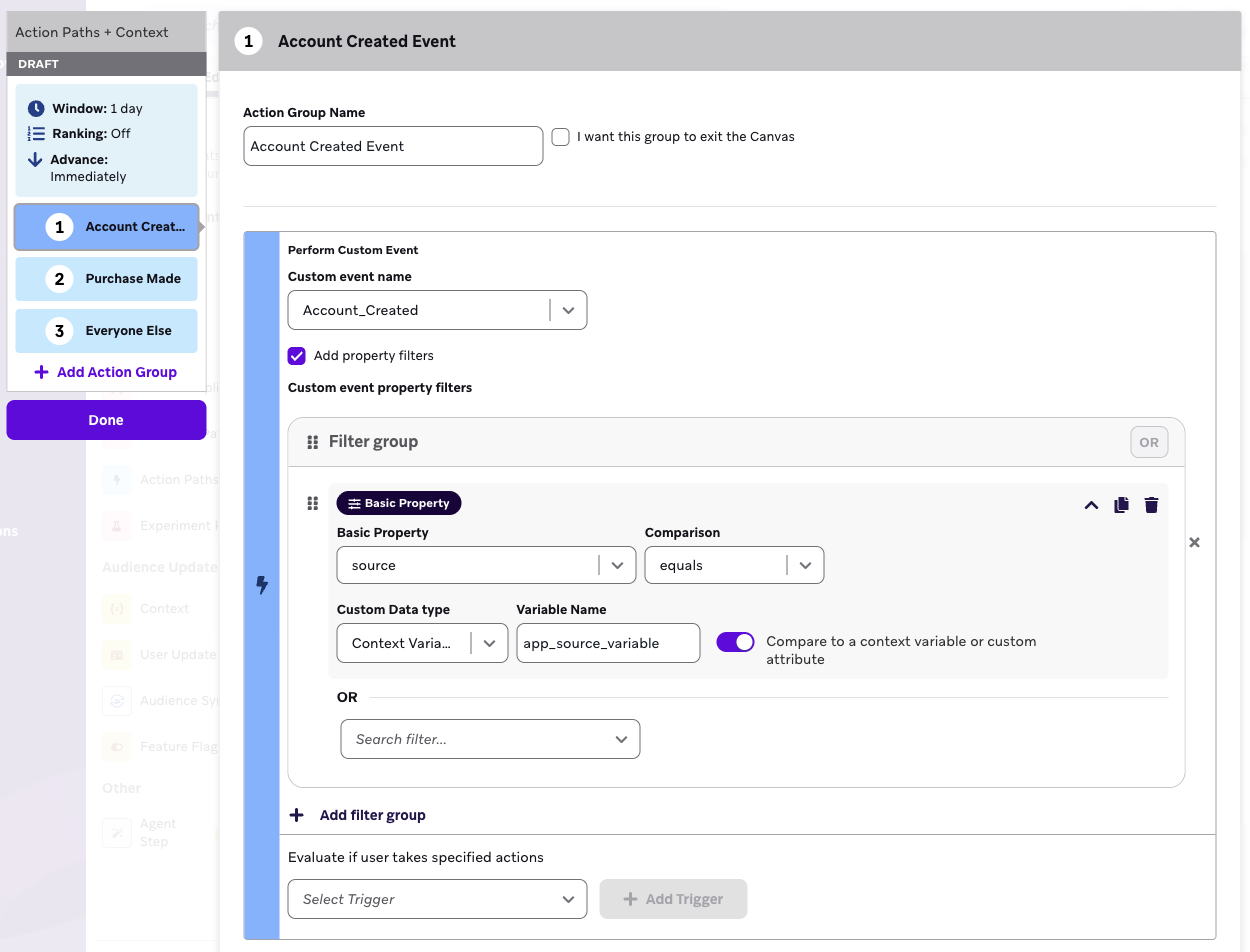Click the duplicate filter copy icon

click(x=1121, y=505)
